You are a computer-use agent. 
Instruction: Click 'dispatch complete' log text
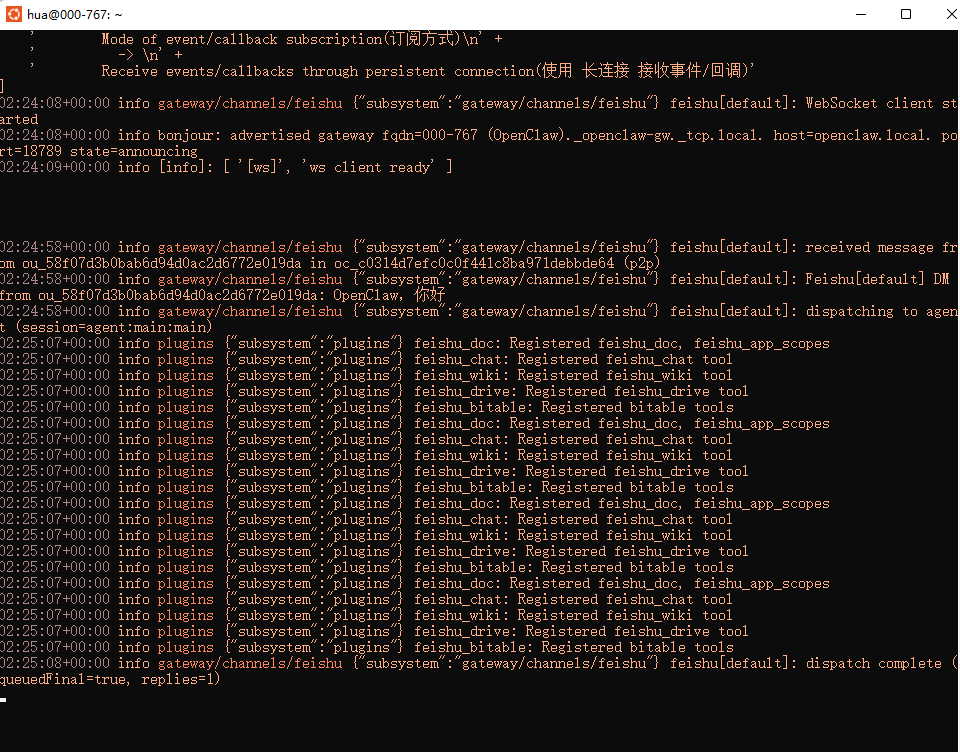point(874,663)
